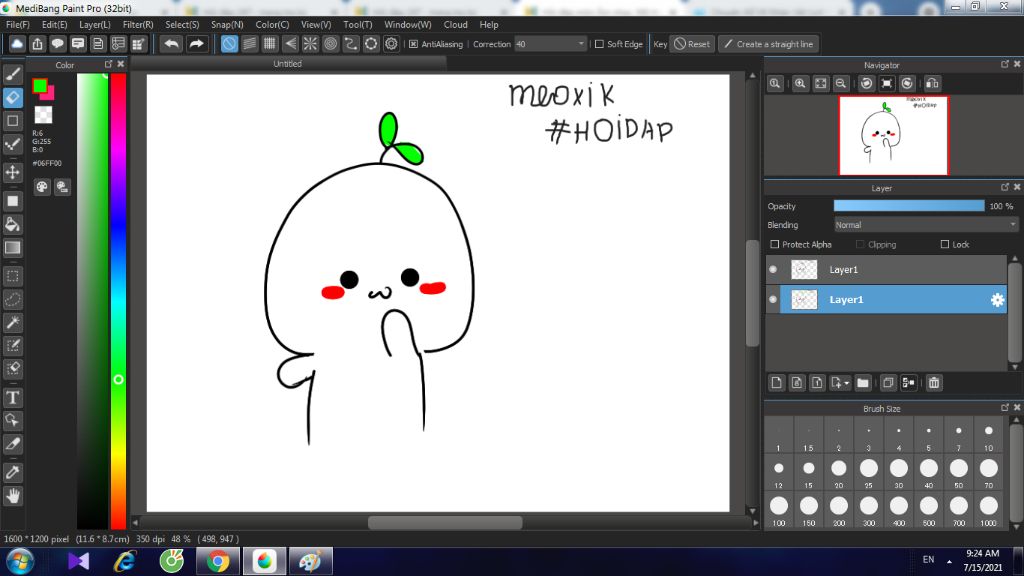Image resolution: width=1024 pixels, height=576 pixels.
Task: Hide the top Layer1 visibility dot
Action: tap(773, 270)
